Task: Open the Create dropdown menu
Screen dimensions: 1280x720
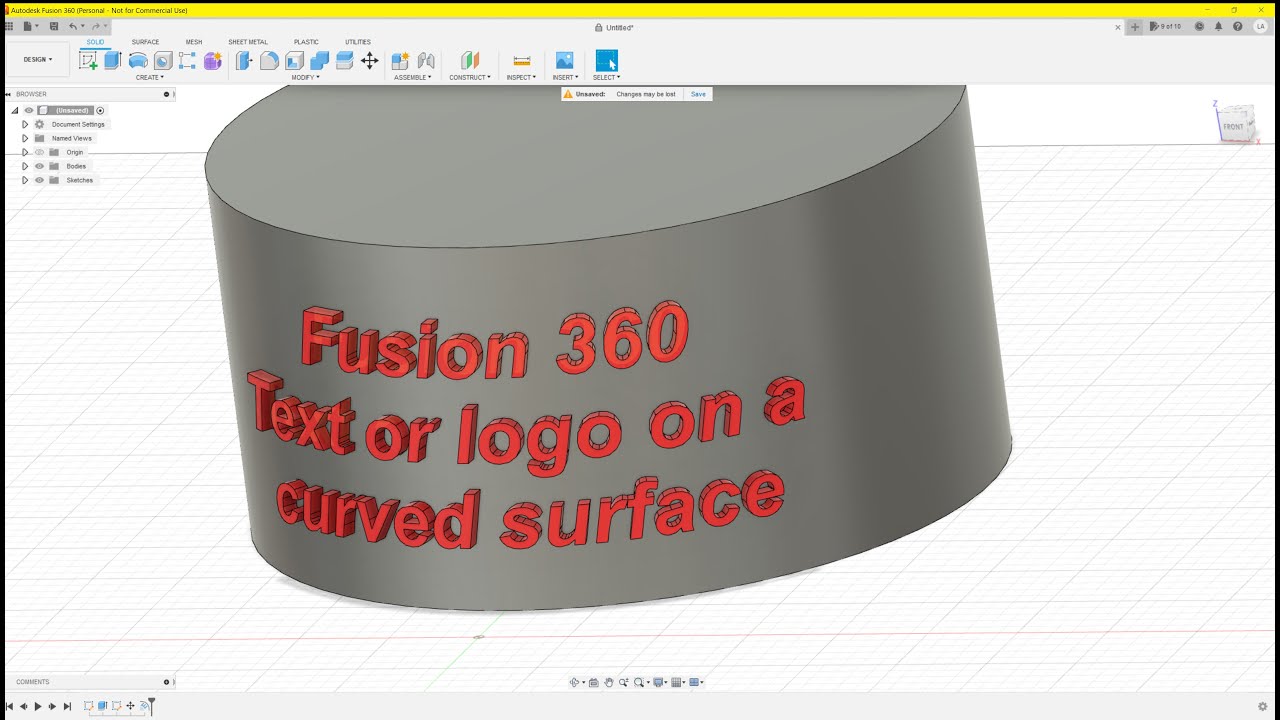Action: [x=150, y=77]
